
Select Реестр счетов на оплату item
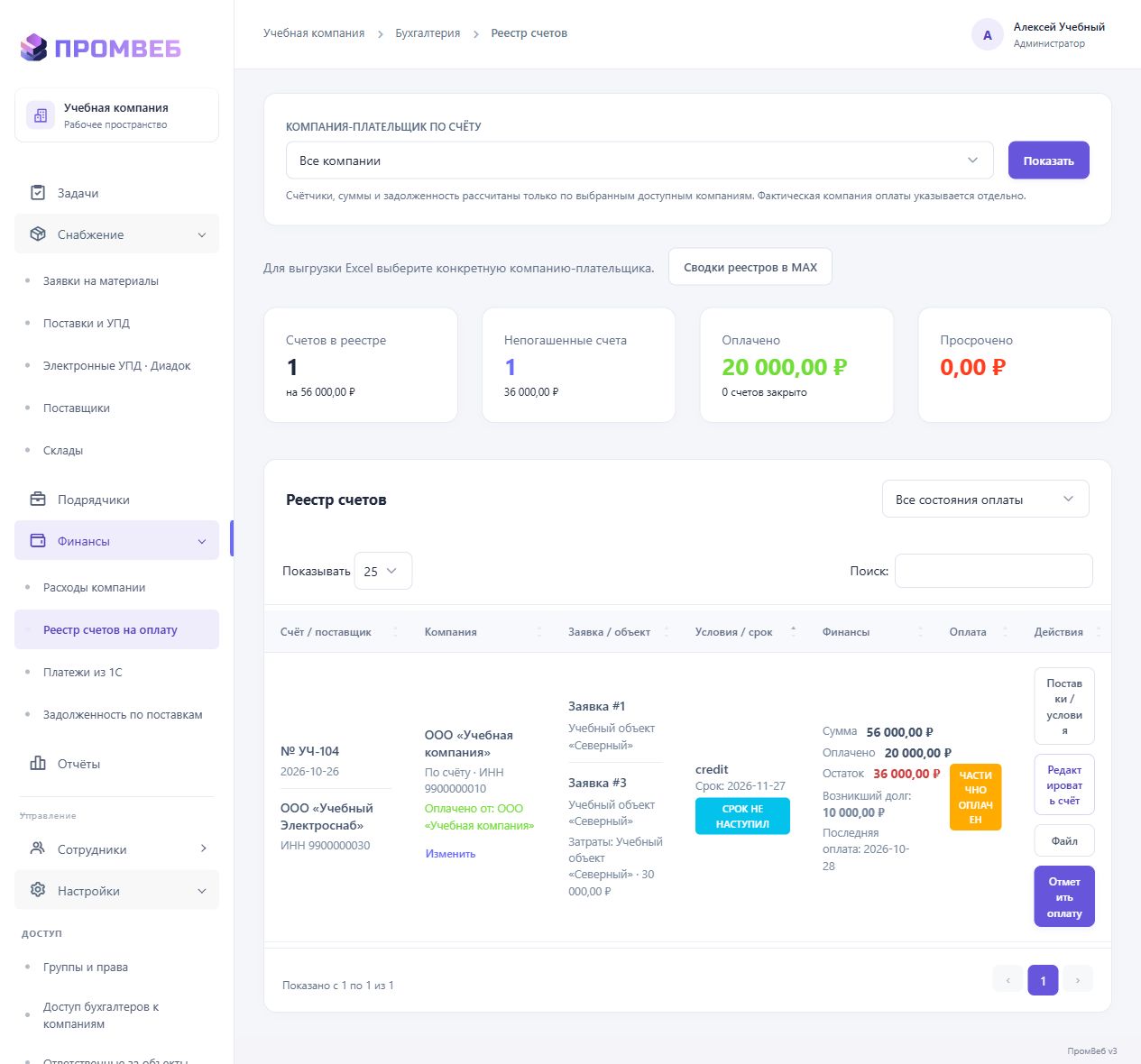(116, 629)
